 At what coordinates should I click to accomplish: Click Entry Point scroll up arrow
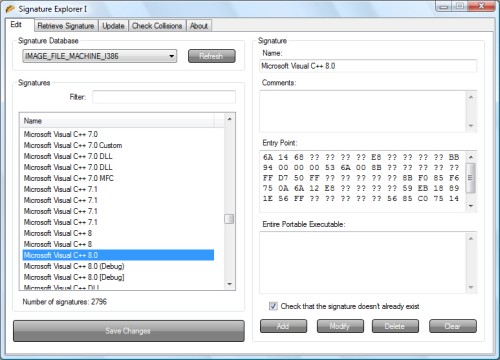471,157
